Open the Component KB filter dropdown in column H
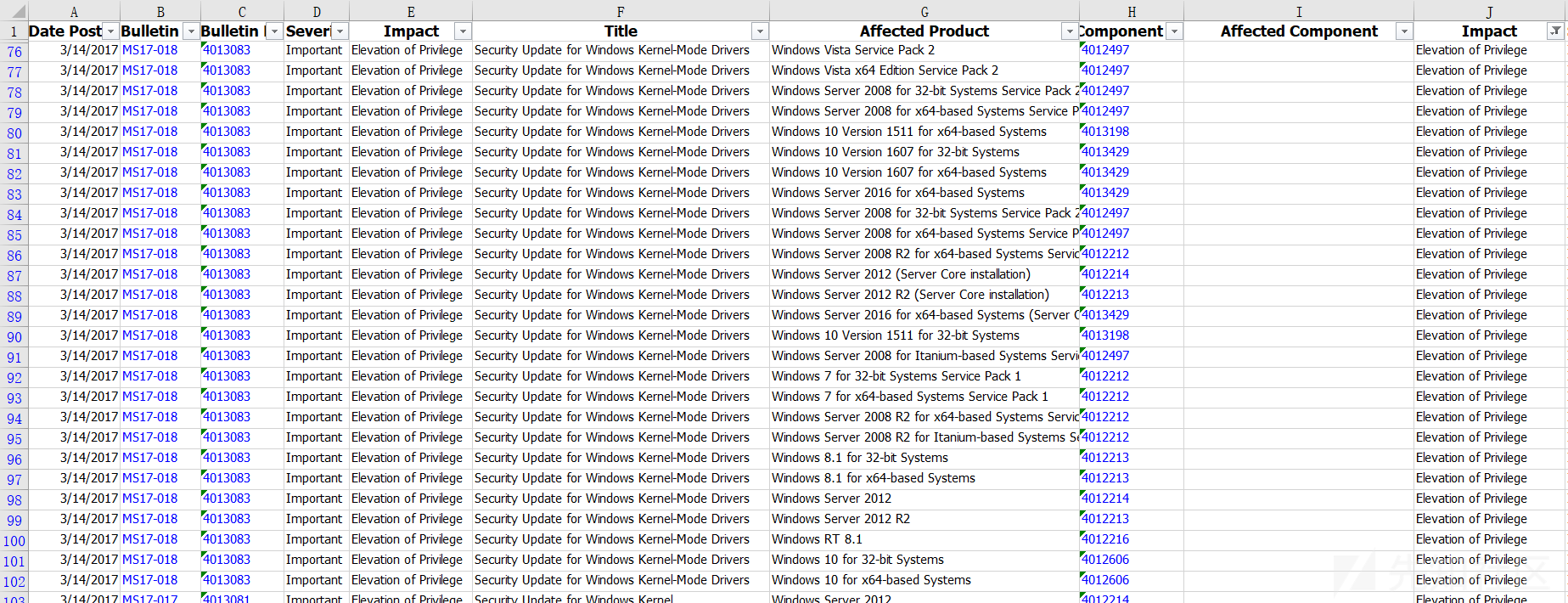The height and width of the screenshot is (603, 1568). pyautogui.click(x=1174, y=31)
